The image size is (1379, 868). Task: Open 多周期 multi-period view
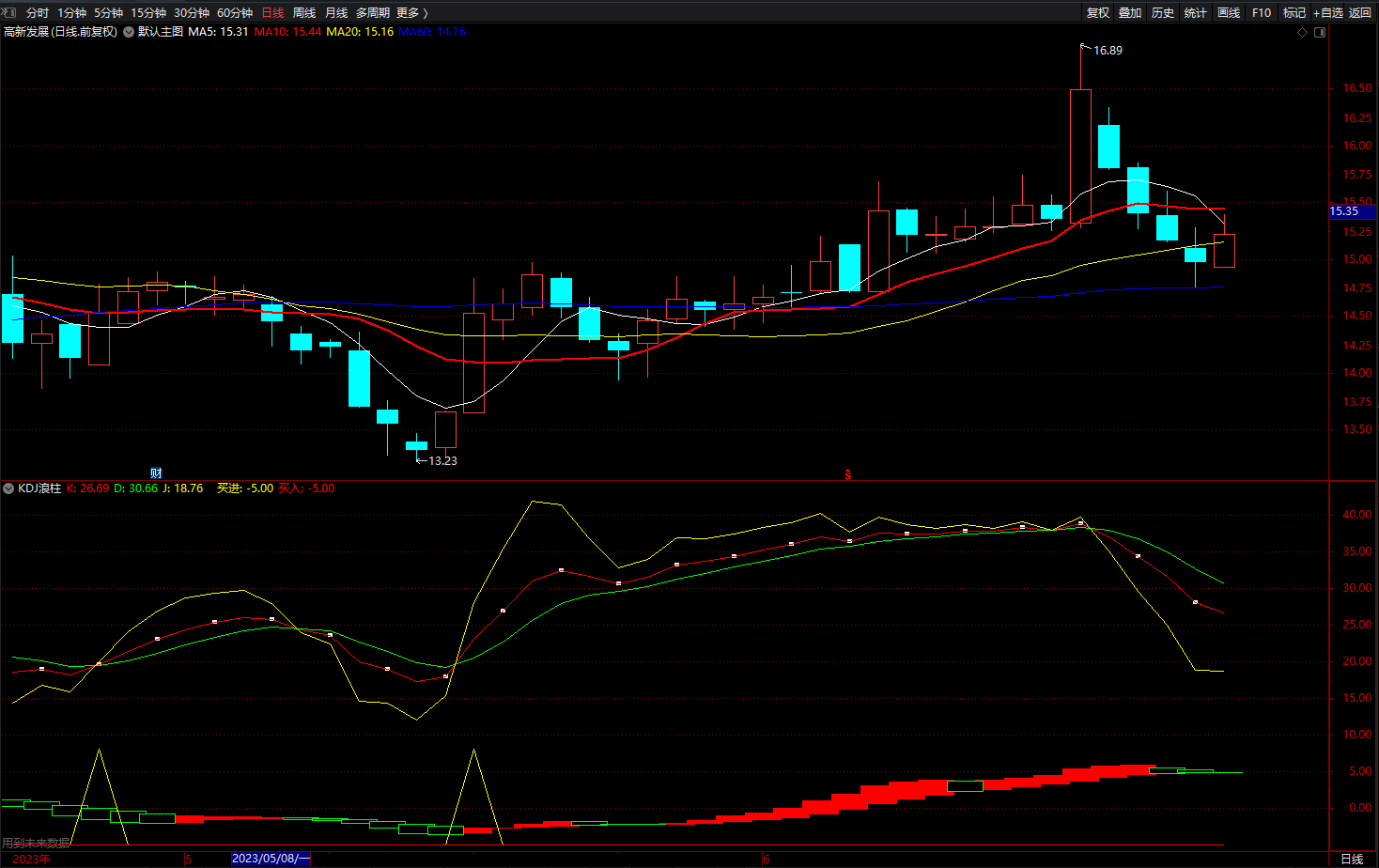372,13
